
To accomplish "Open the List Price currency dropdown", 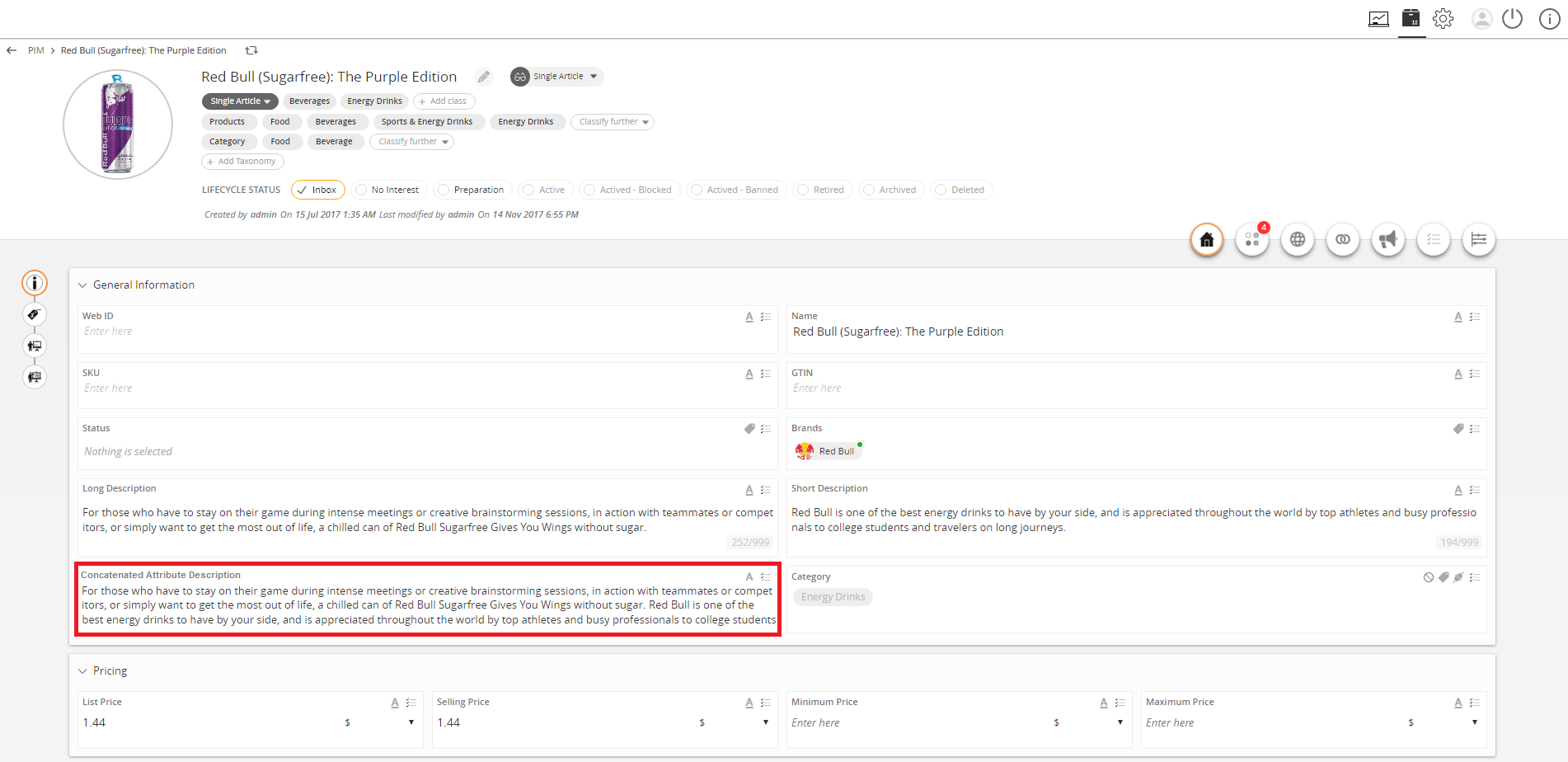I will pos(411,722).
